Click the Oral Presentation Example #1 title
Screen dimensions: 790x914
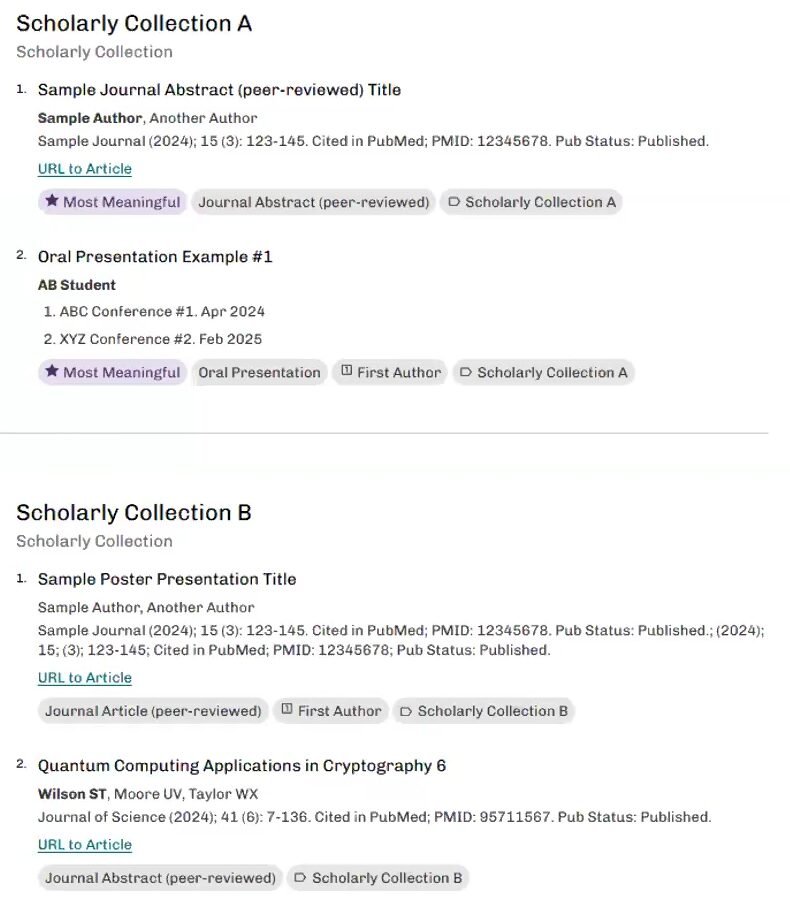155,257
